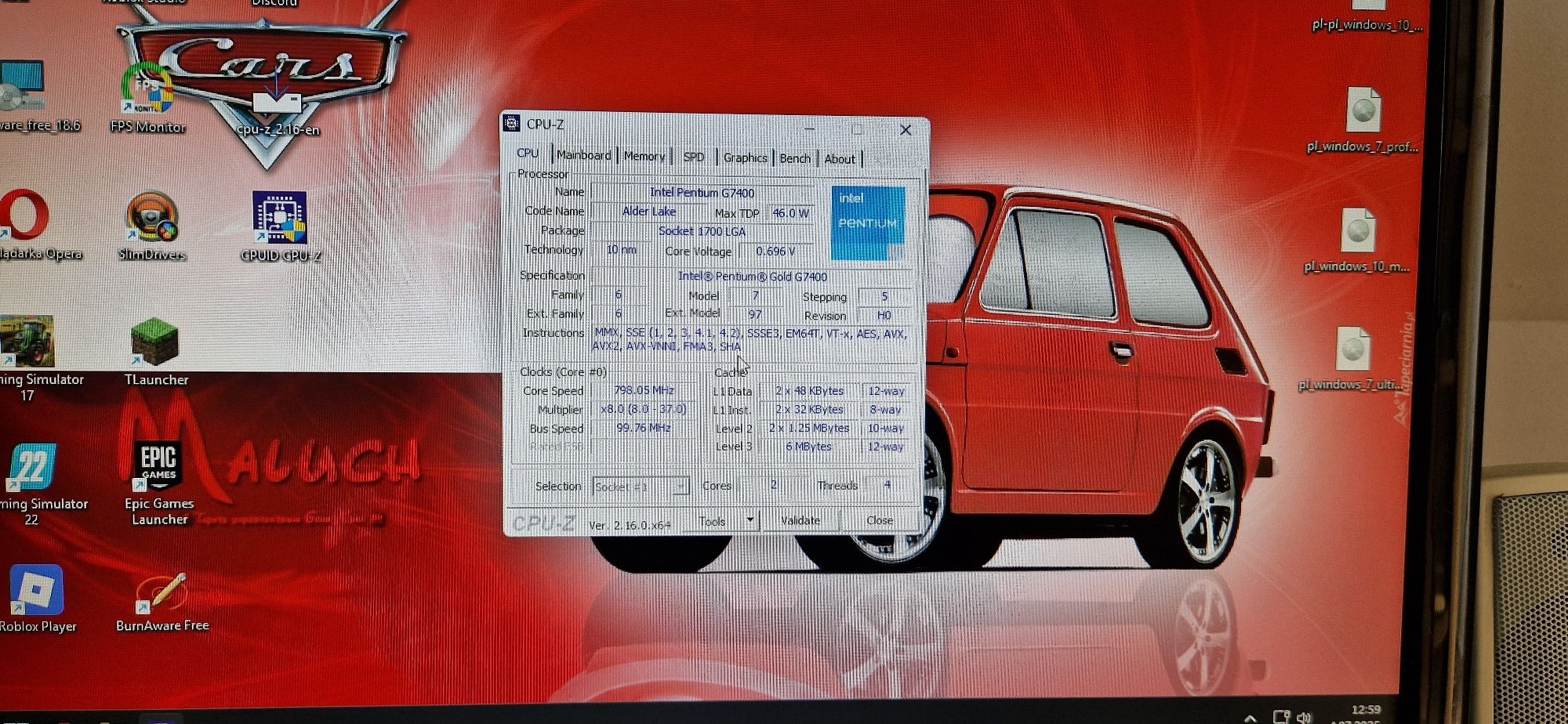Viewport: 1568px width, 724px height.
Task: Click the Ext. Model 97 value
Action: coord(754,314)
